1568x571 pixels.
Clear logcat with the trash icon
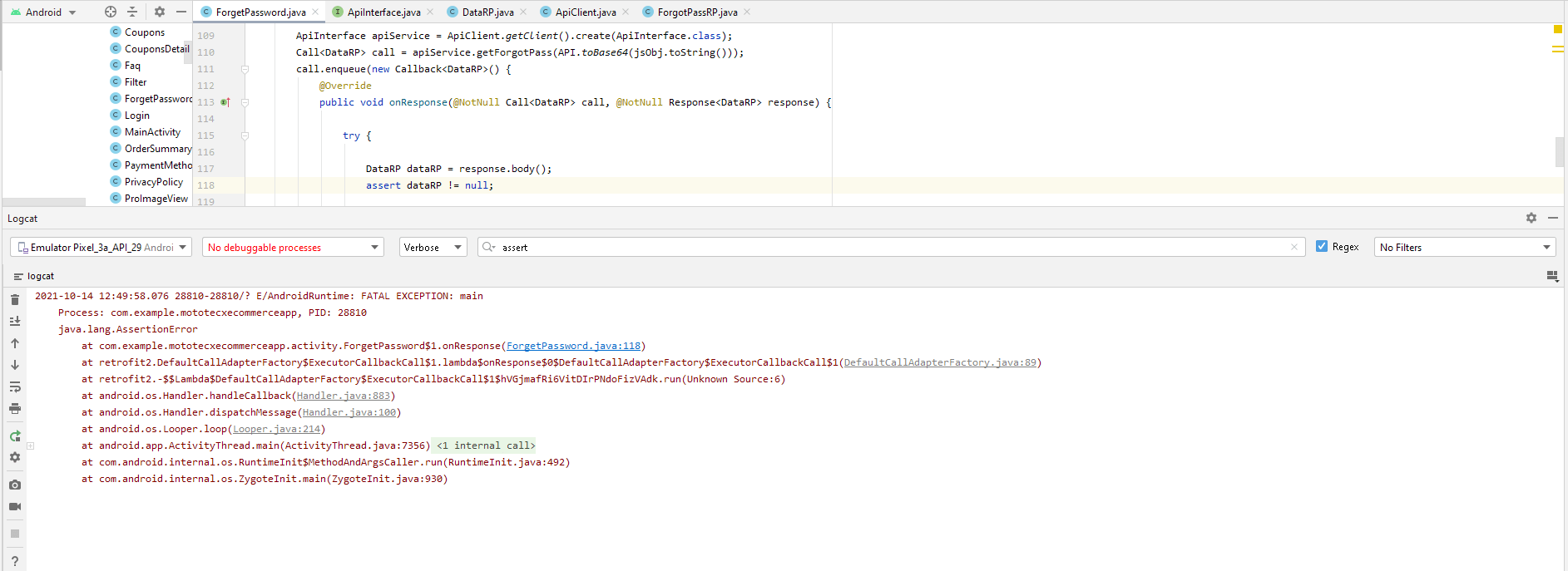(x=15, y=299)
